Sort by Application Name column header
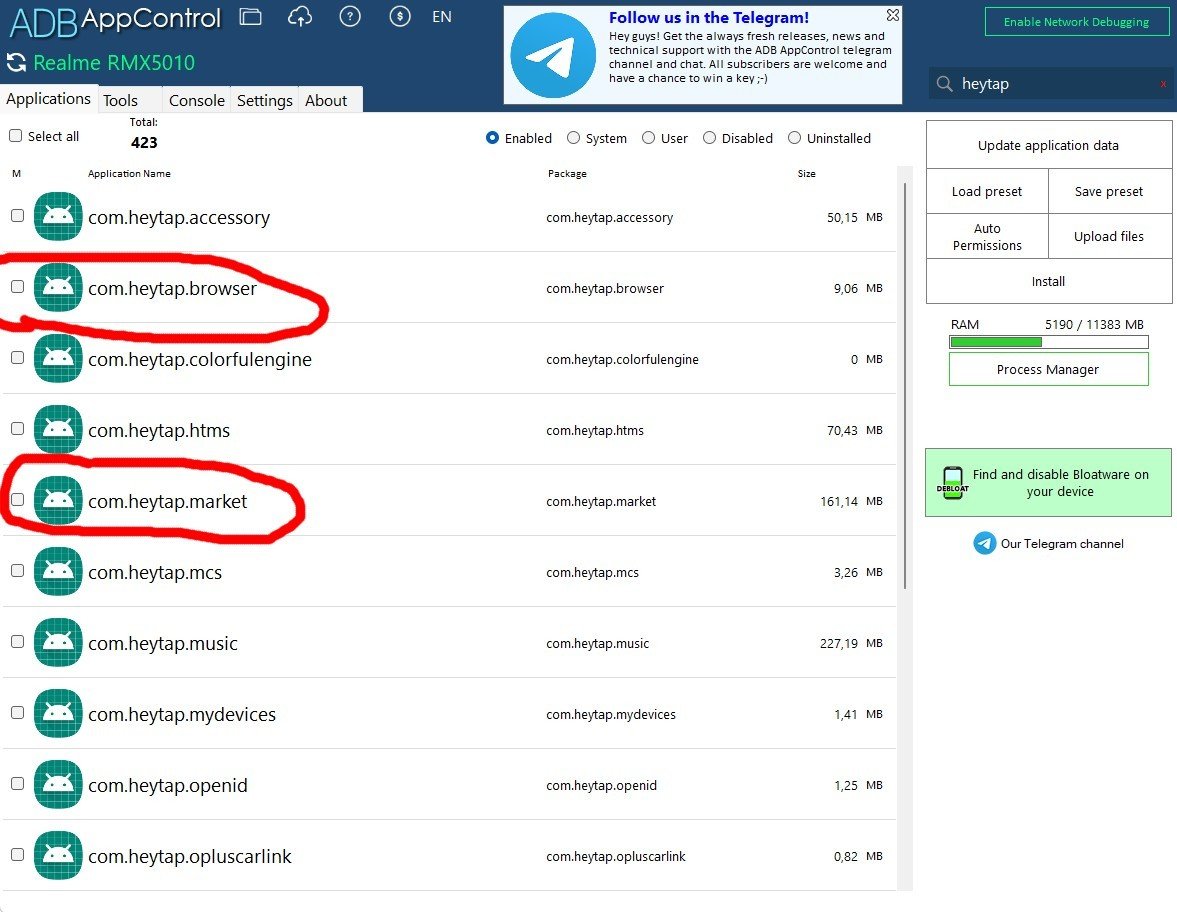The width and height of the screenshot is (1177, 912). coord(129,173)
